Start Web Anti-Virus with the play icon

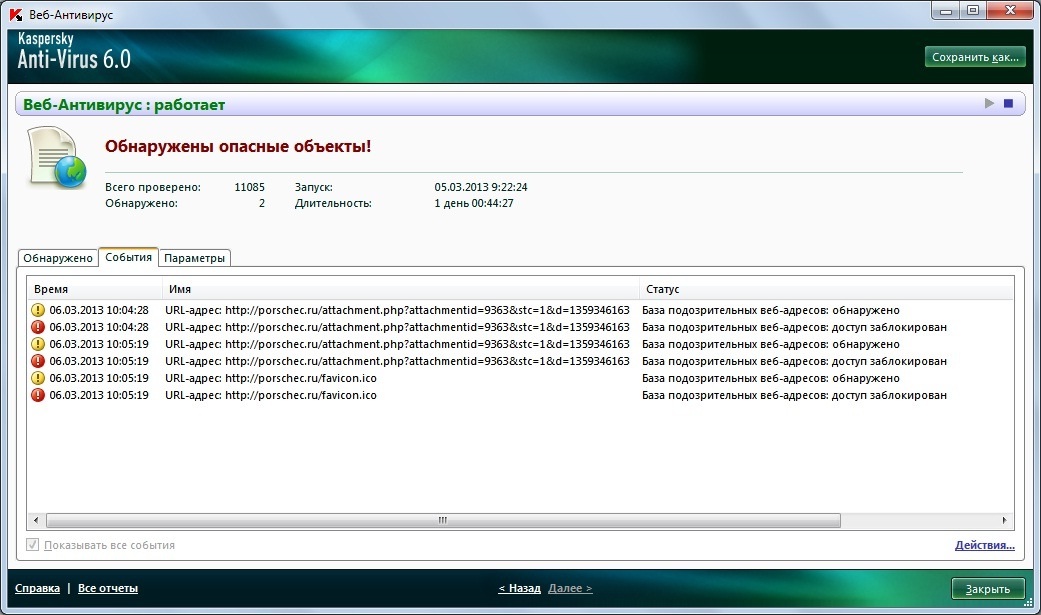coord(989,103)
